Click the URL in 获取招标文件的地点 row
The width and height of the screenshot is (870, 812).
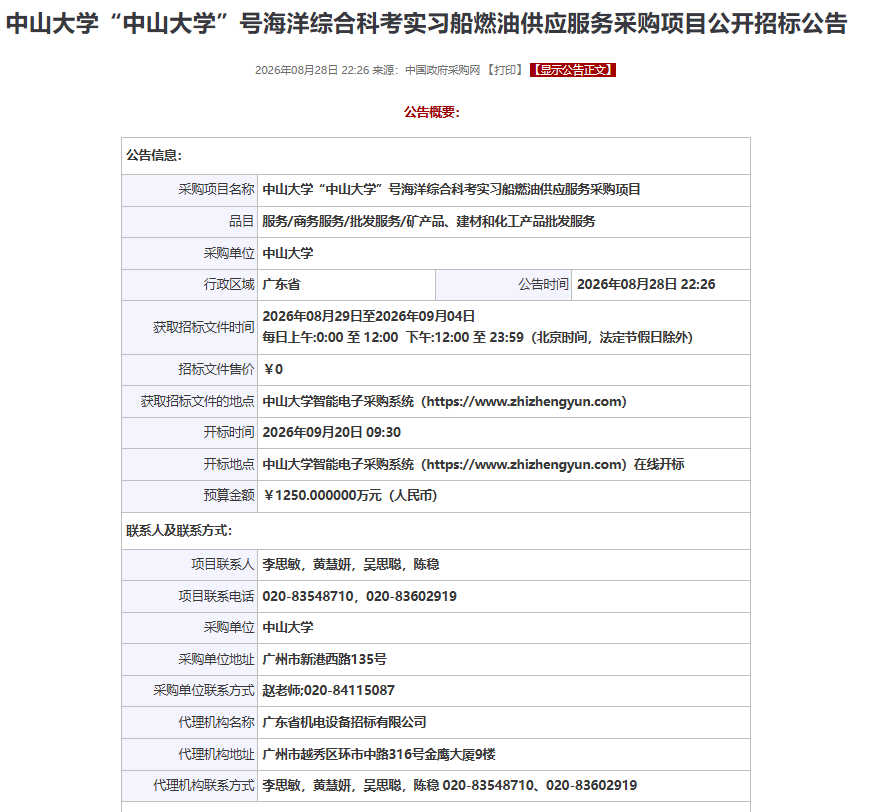pos(523,401)
